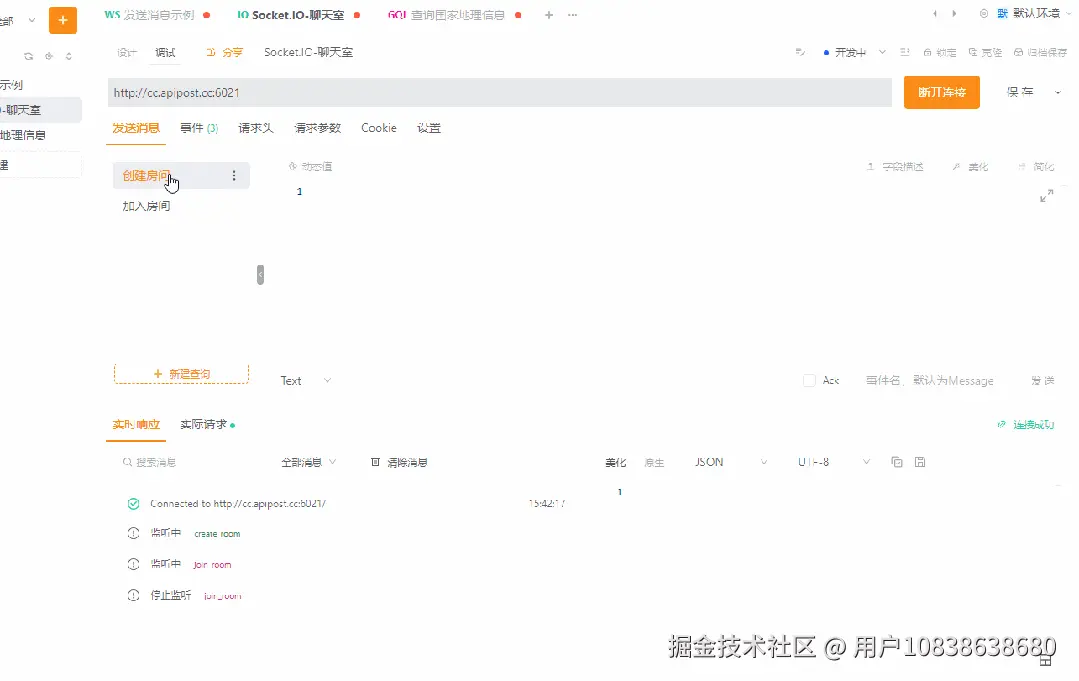Open the three-dot menu for 创建房间
Image resolution: width=1079 pixels, height=681 pixels.
pos(234,176)
